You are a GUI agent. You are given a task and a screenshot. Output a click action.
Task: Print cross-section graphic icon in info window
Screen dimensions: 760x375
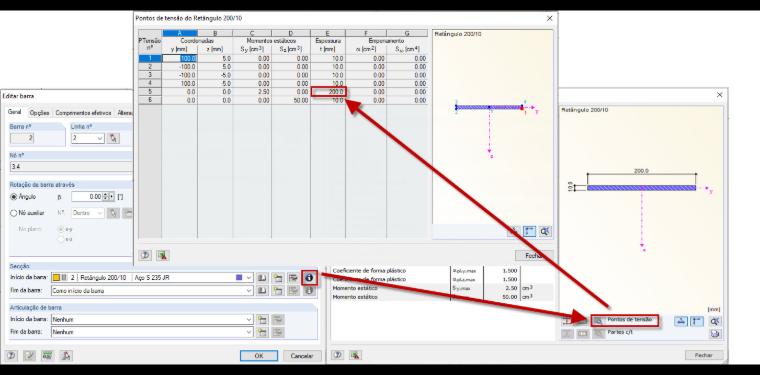pyautogui.click(x=715, y=333)
